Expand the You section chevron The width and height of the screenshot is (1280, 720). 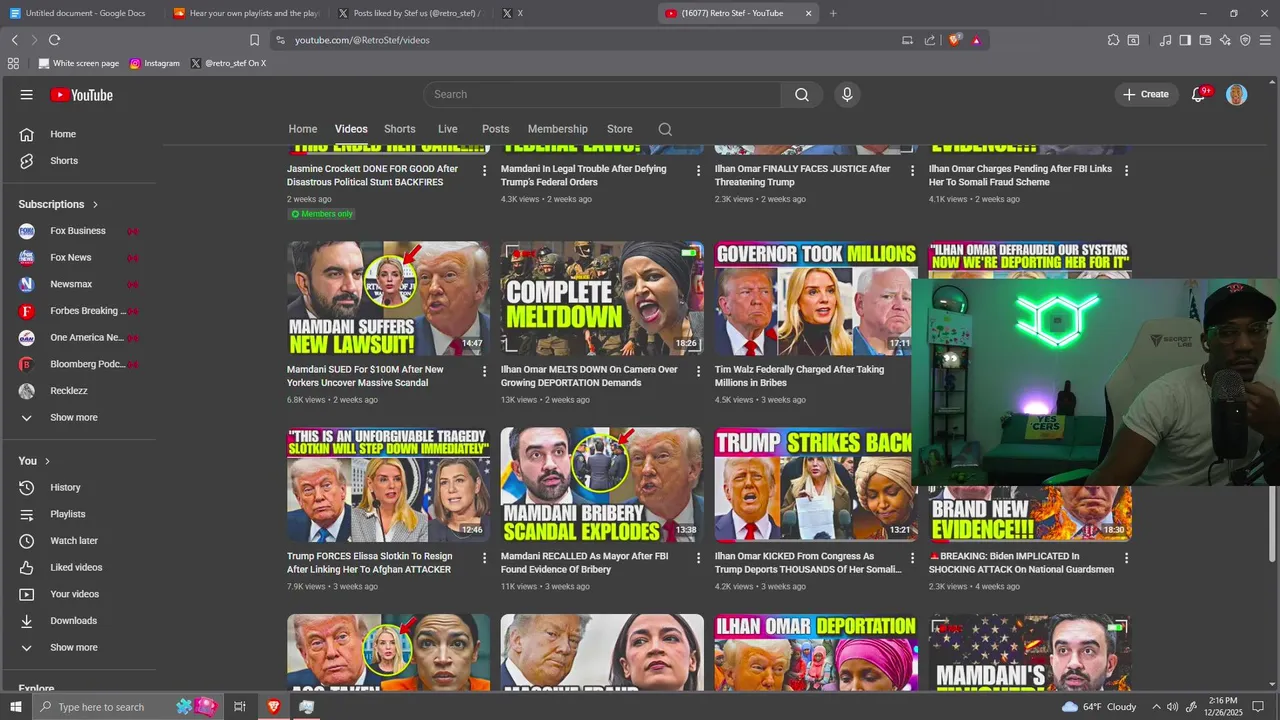[x=48, y=461]
